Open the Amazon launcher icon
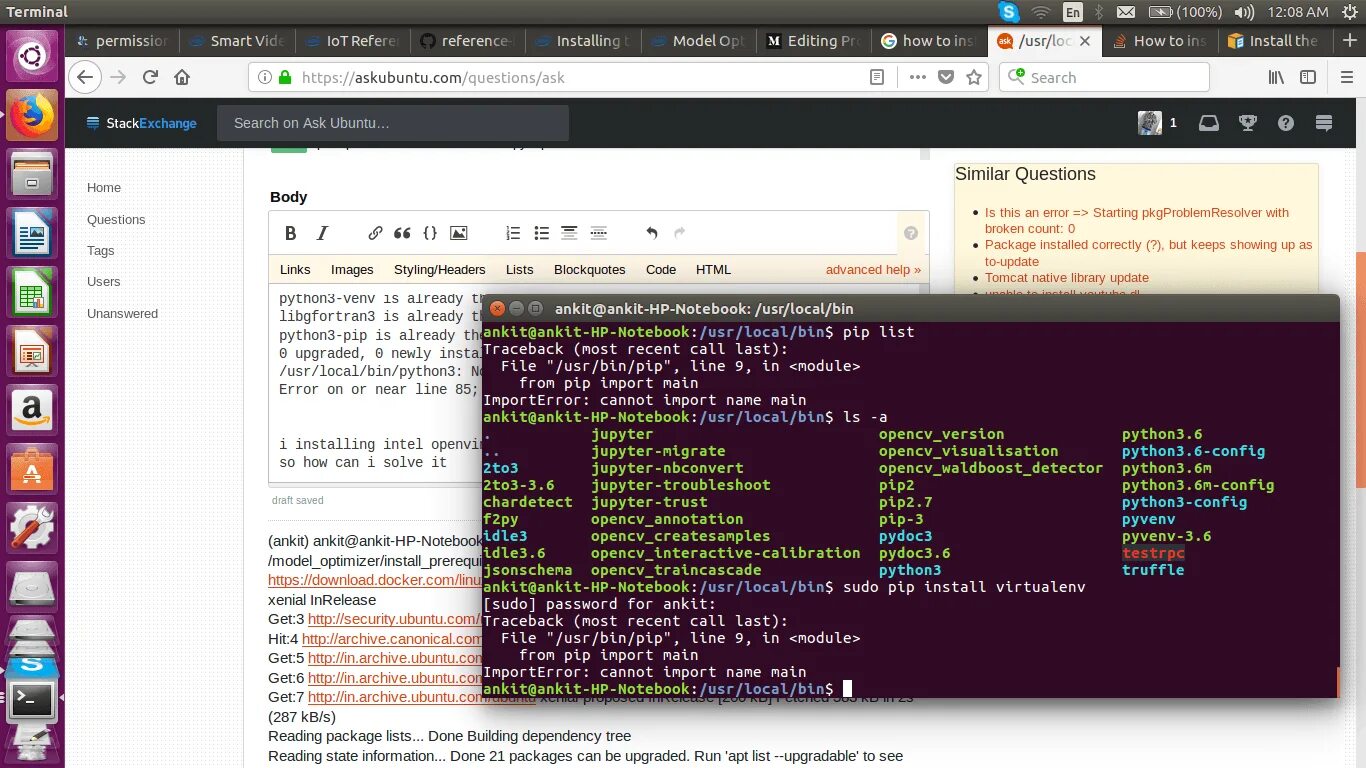The image size is (1366, 768). click(32, 409)
